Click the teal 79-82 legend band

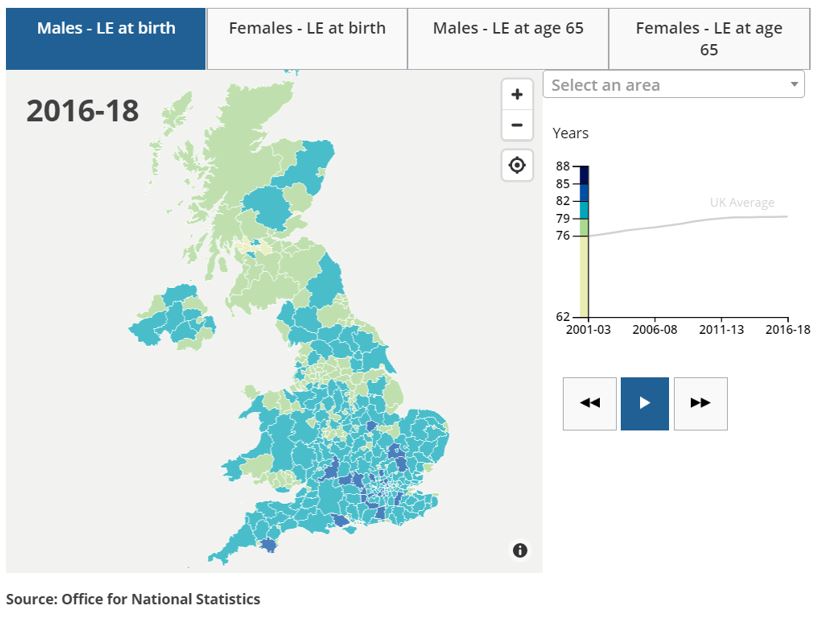pos(584,209)
